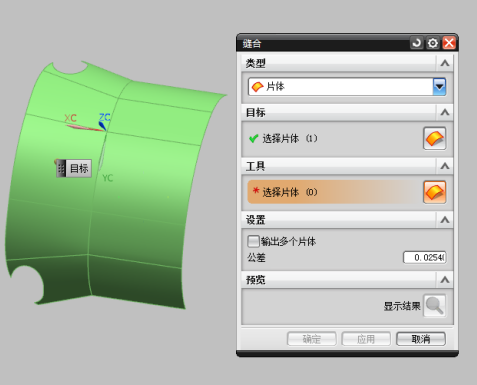
Task: Close the 缝合 dialog with red X
Action: coord(449,43)
